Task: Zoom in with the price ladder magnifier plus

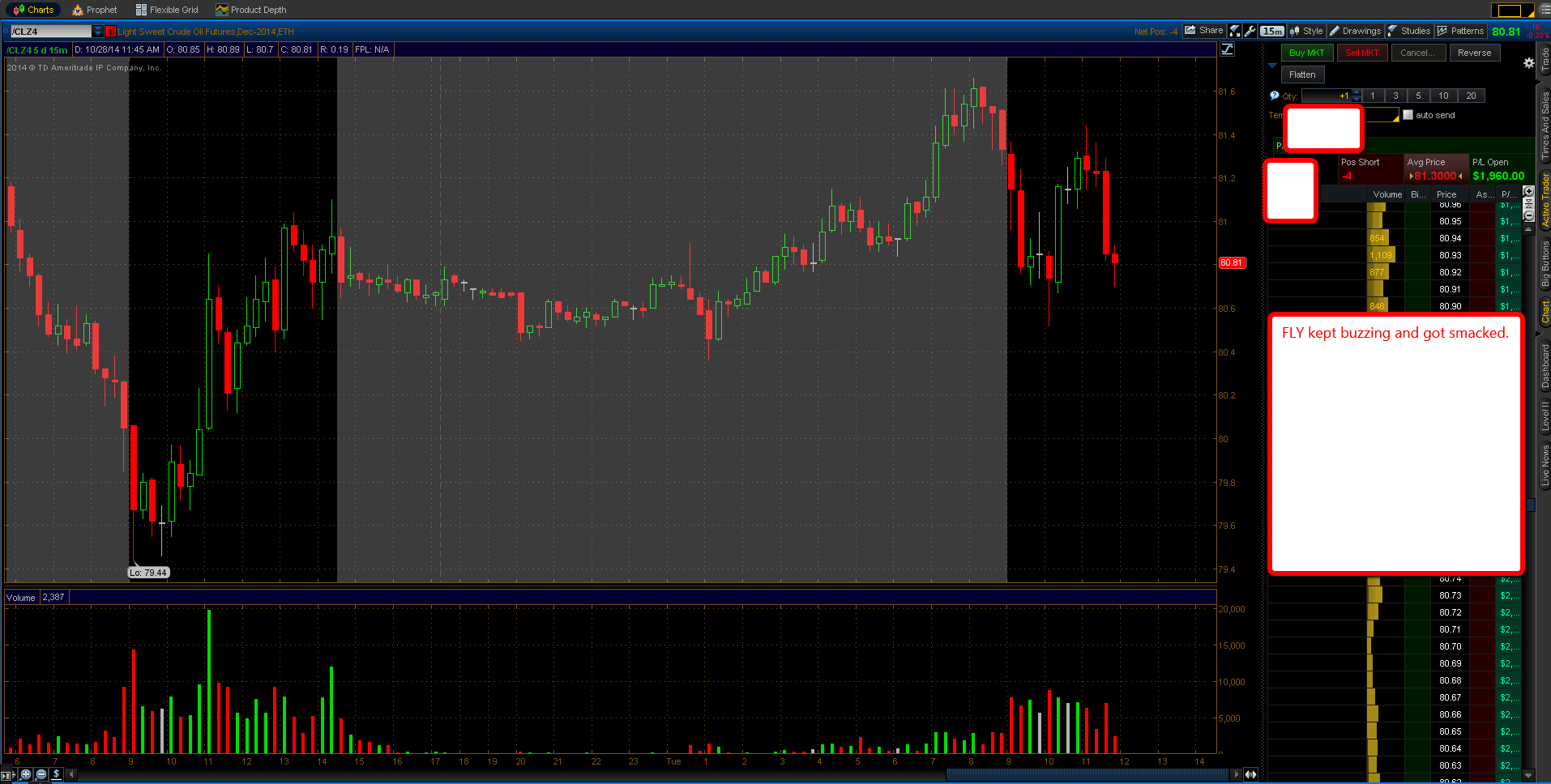Action: 1529,191
